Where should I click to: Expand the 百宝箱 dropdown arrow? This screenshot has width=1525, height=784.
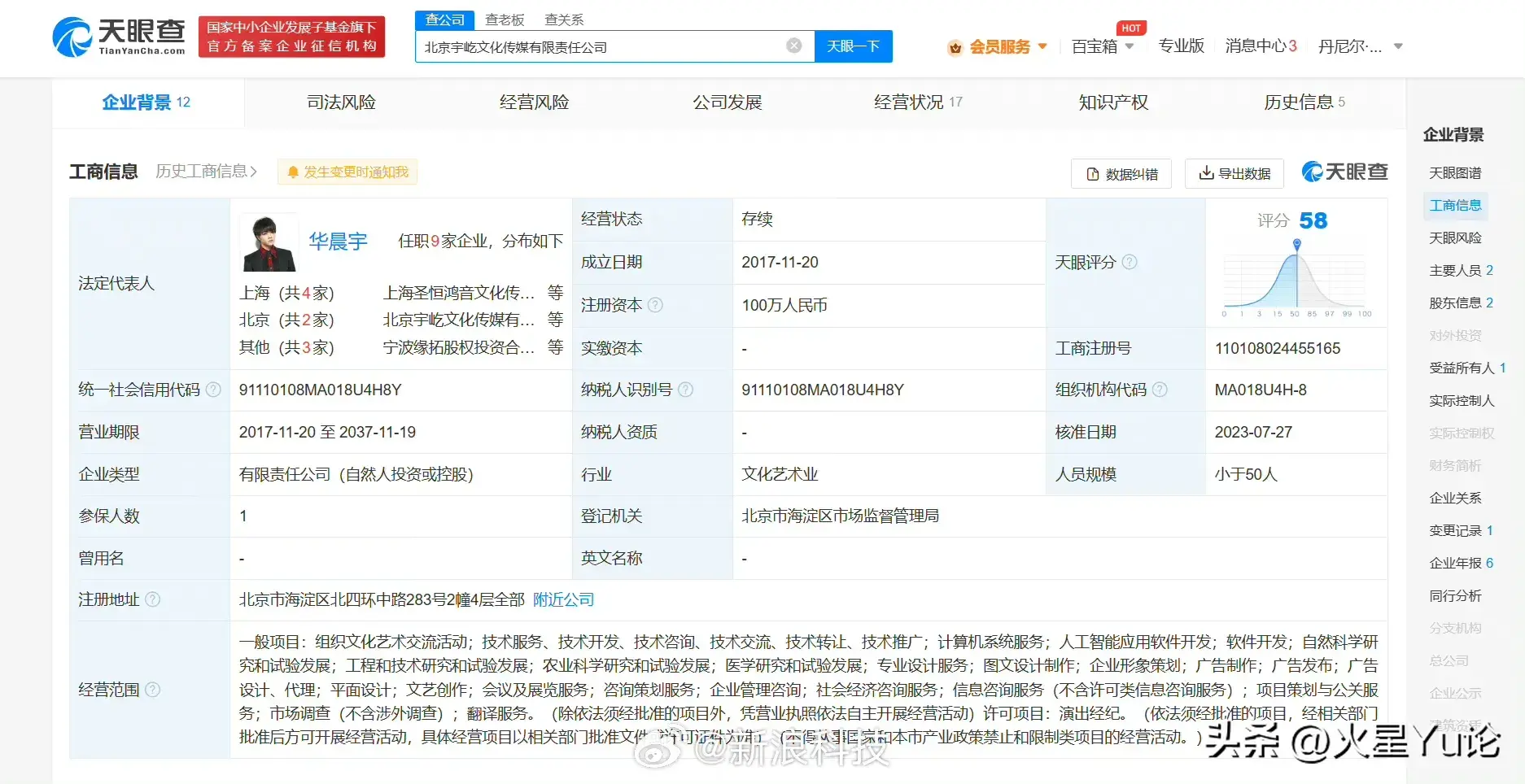(1130, 46)
